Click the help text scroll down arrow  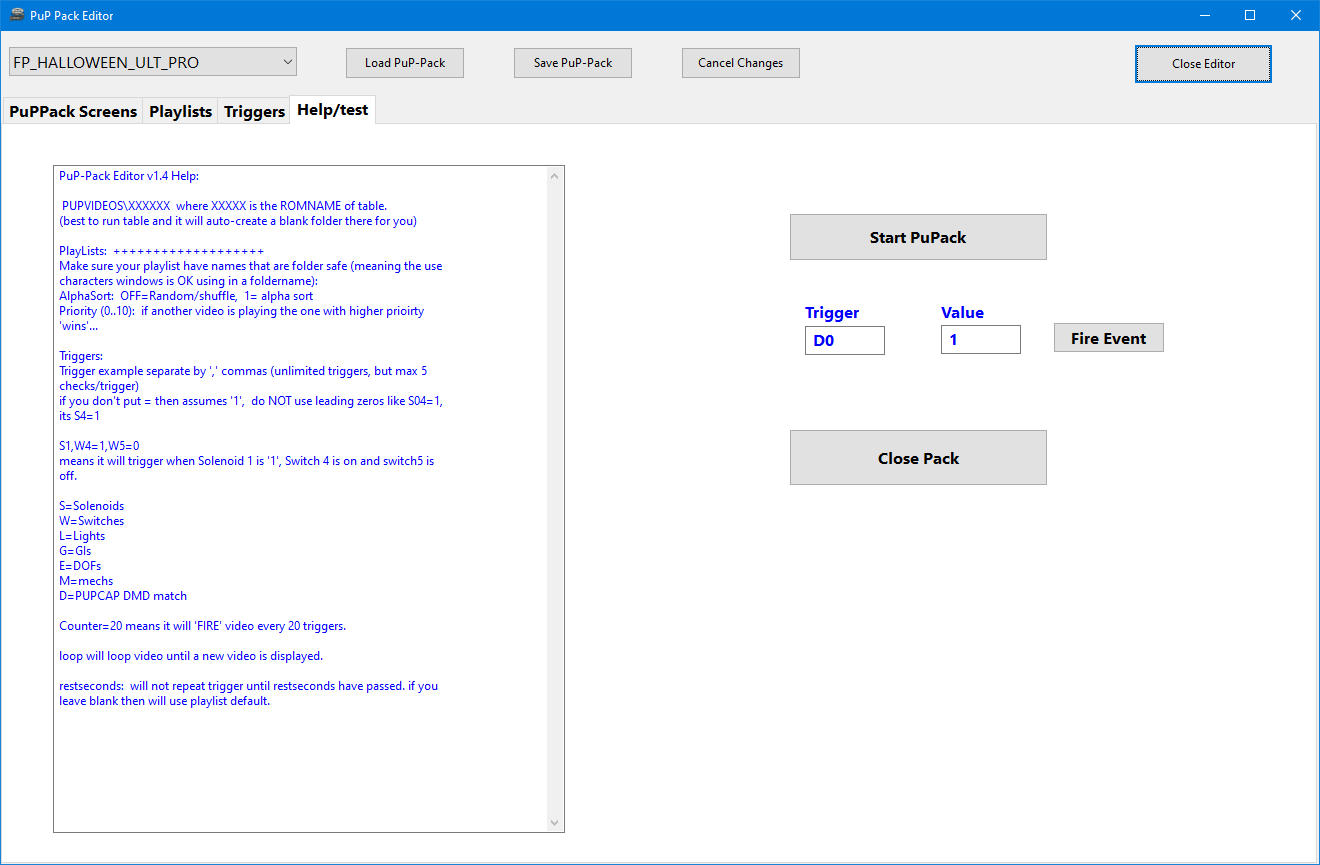(x=556, y=822)
